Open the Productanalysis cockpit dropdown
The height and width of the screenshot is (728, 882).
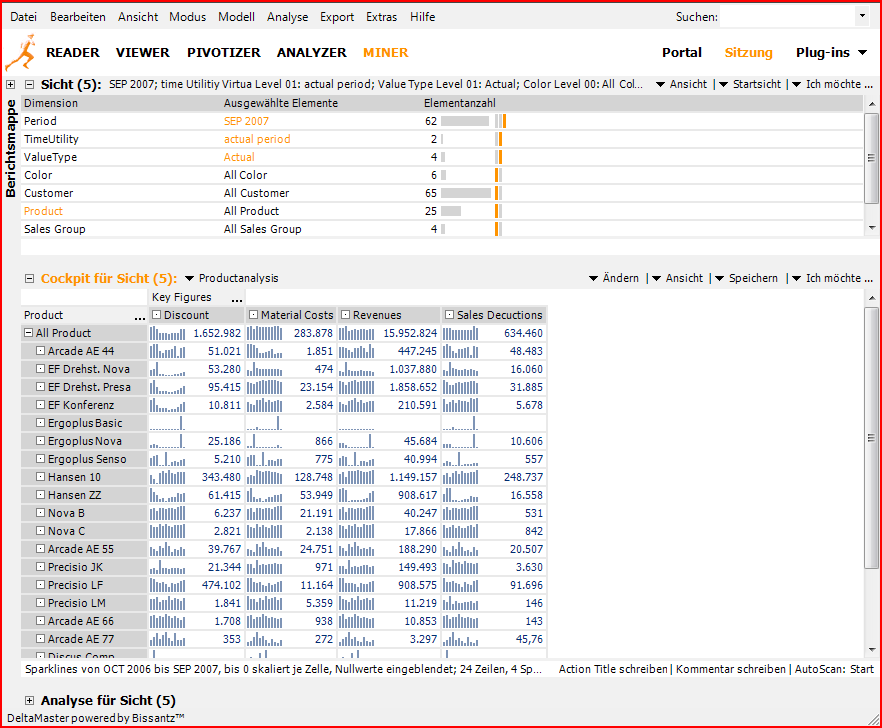(232, 278)
